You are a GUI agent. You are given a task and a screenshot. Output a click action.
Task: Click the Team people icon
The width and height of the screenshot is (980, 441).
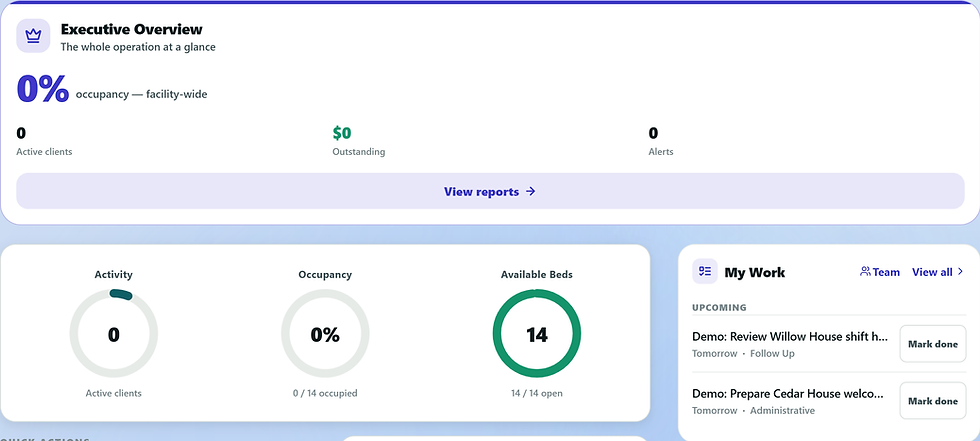tap(865, 272)
